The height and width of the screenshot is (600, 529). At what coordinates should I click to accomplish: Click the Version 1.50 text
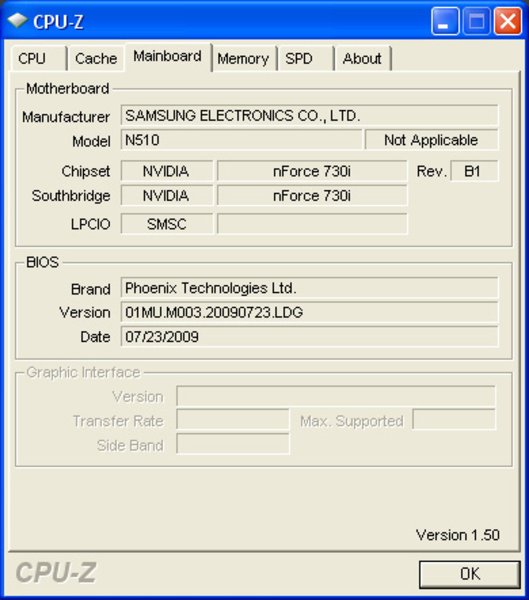(x=458, y=535)
